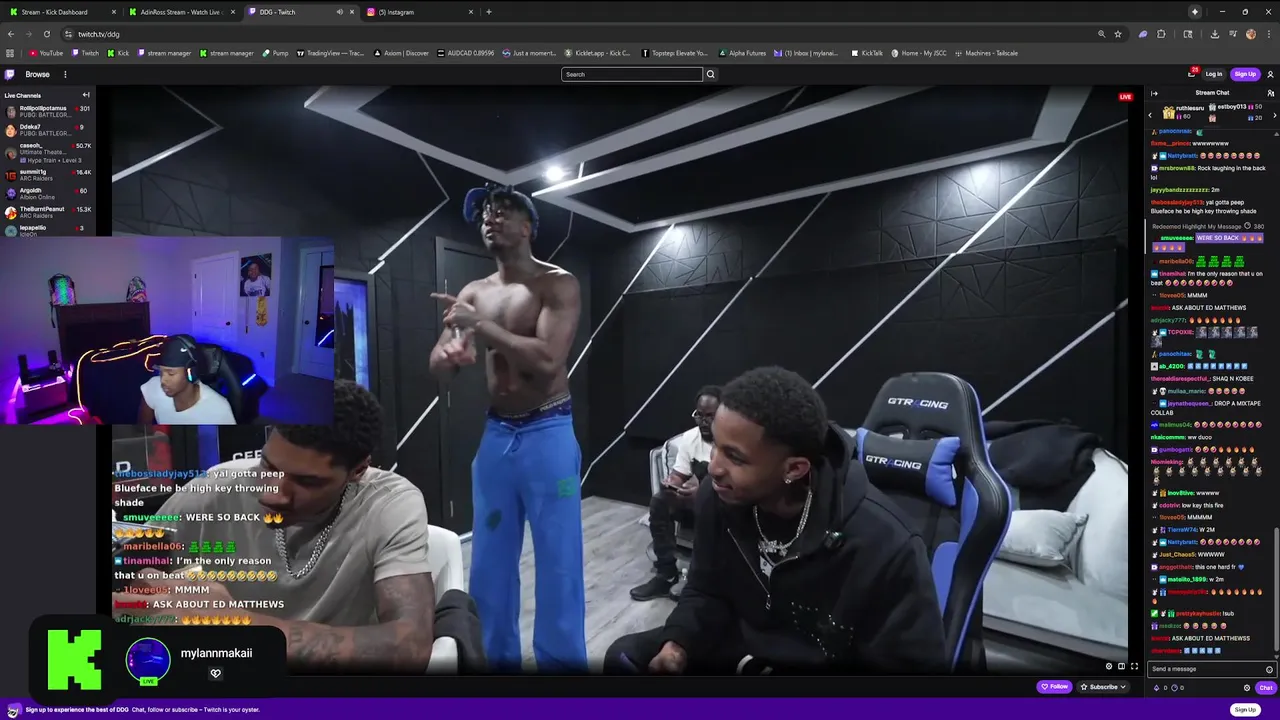The height and width of the screenshot is (720, 1280).
Task: Open Ddeka7 live channel
Action: 48,130
